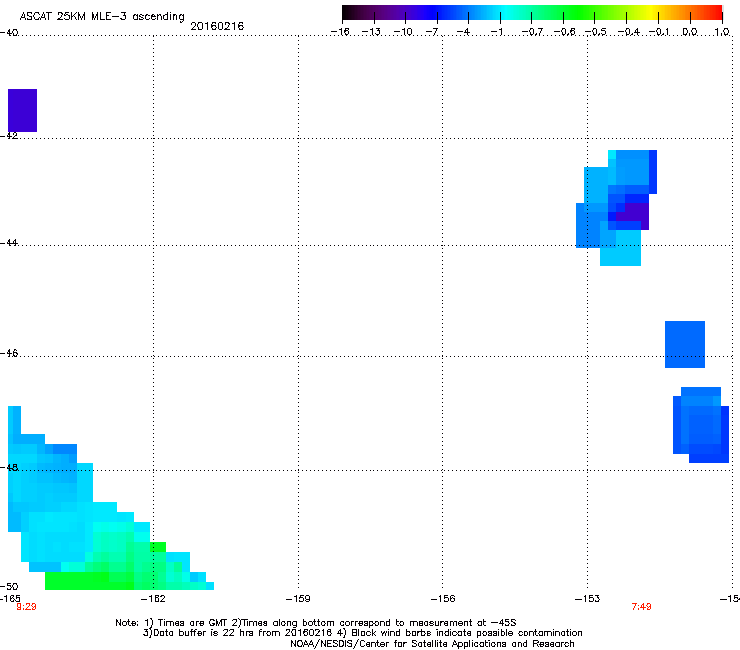Click the -40 latitude axis label
This screenshot has width=740, height=650.
click(9, 33)
